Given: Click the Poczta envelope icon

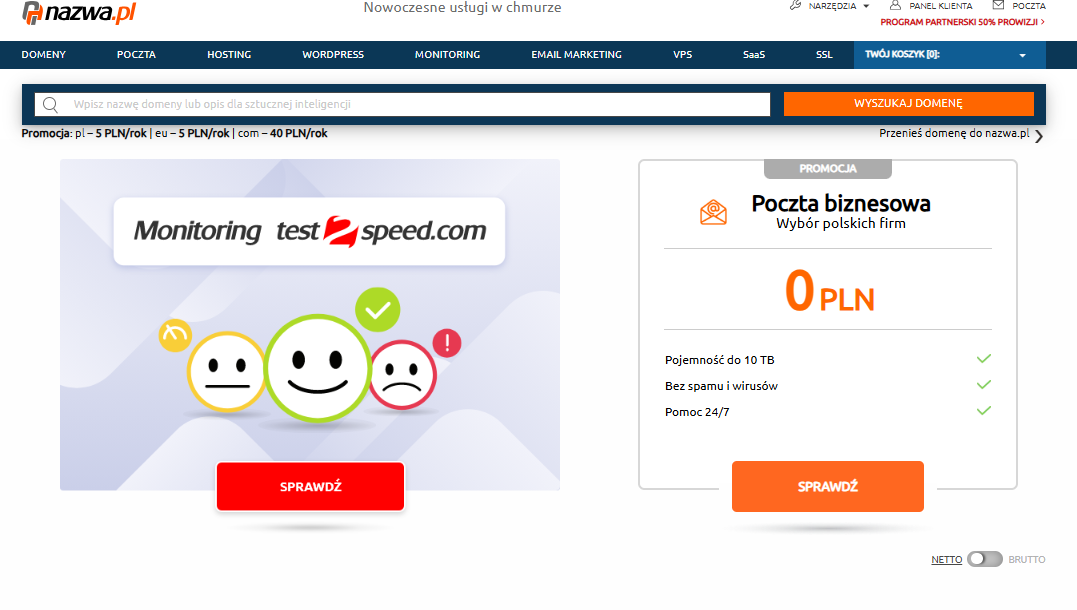Looking at the screenshot, I should coord(998,5).
